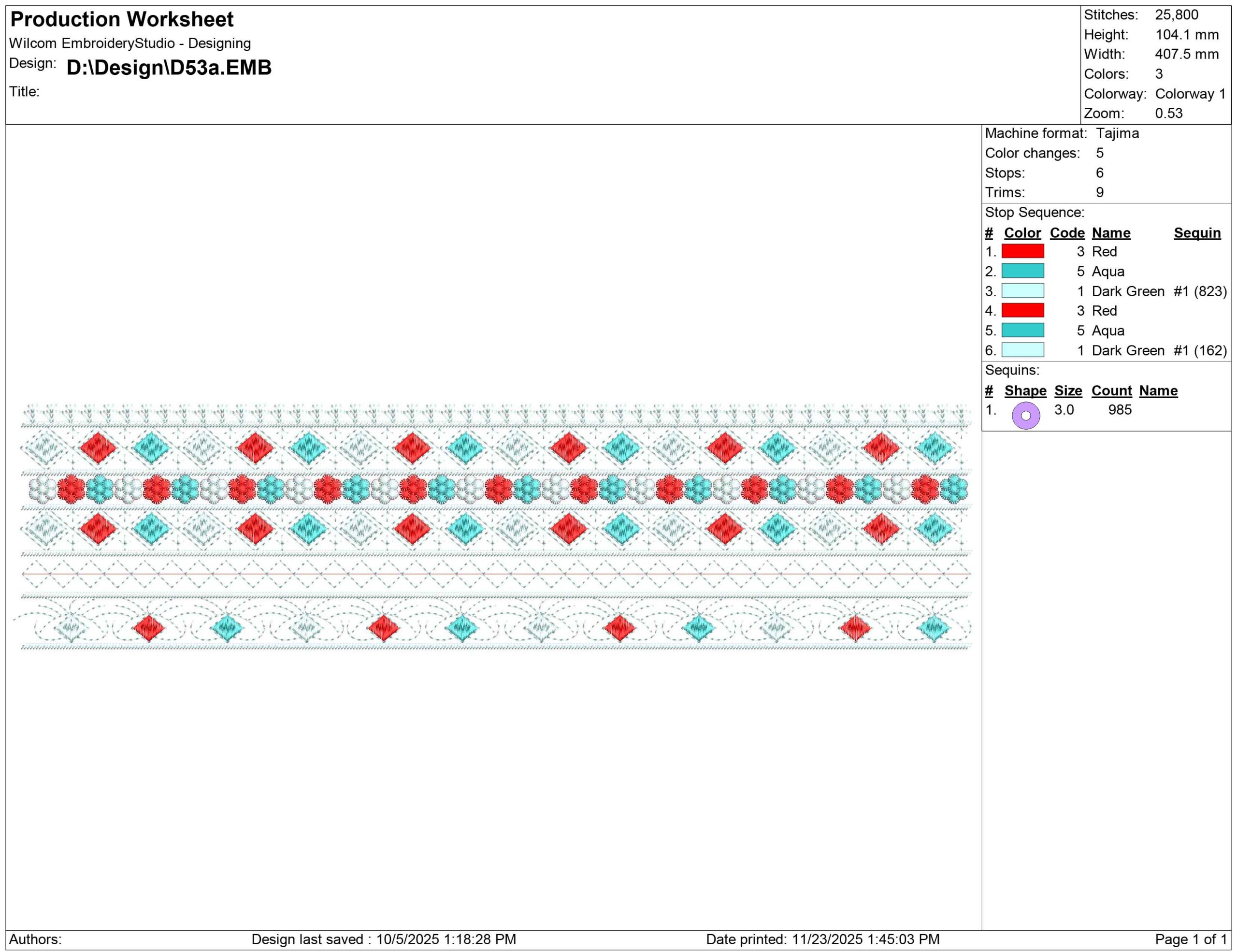Click the Page 1 of 1 label
The width and height of the screenshot is (1237, 952).
click(x=1191, y=939)
